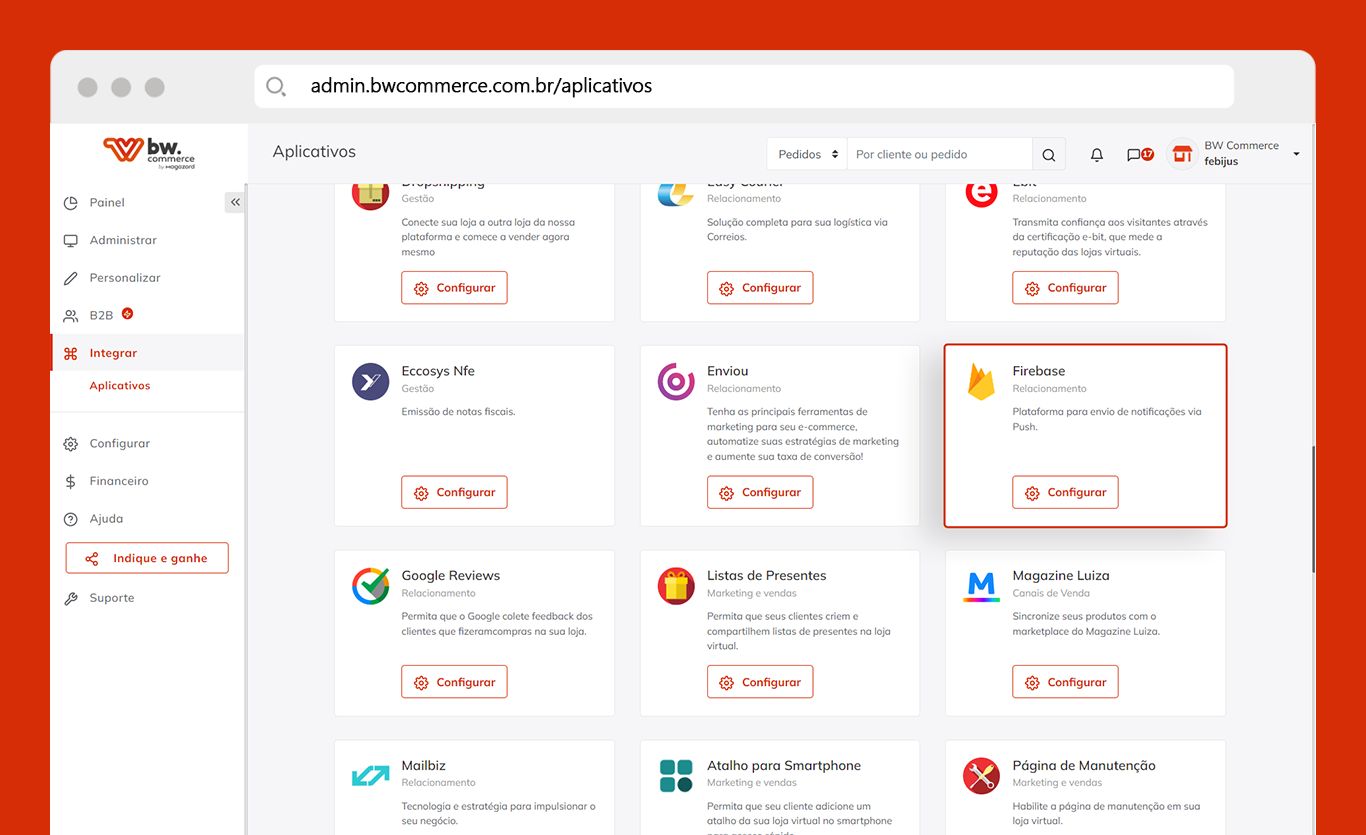Click the B2B red lightning badge
Screen dimensions: 1366x835
(128, 313)
